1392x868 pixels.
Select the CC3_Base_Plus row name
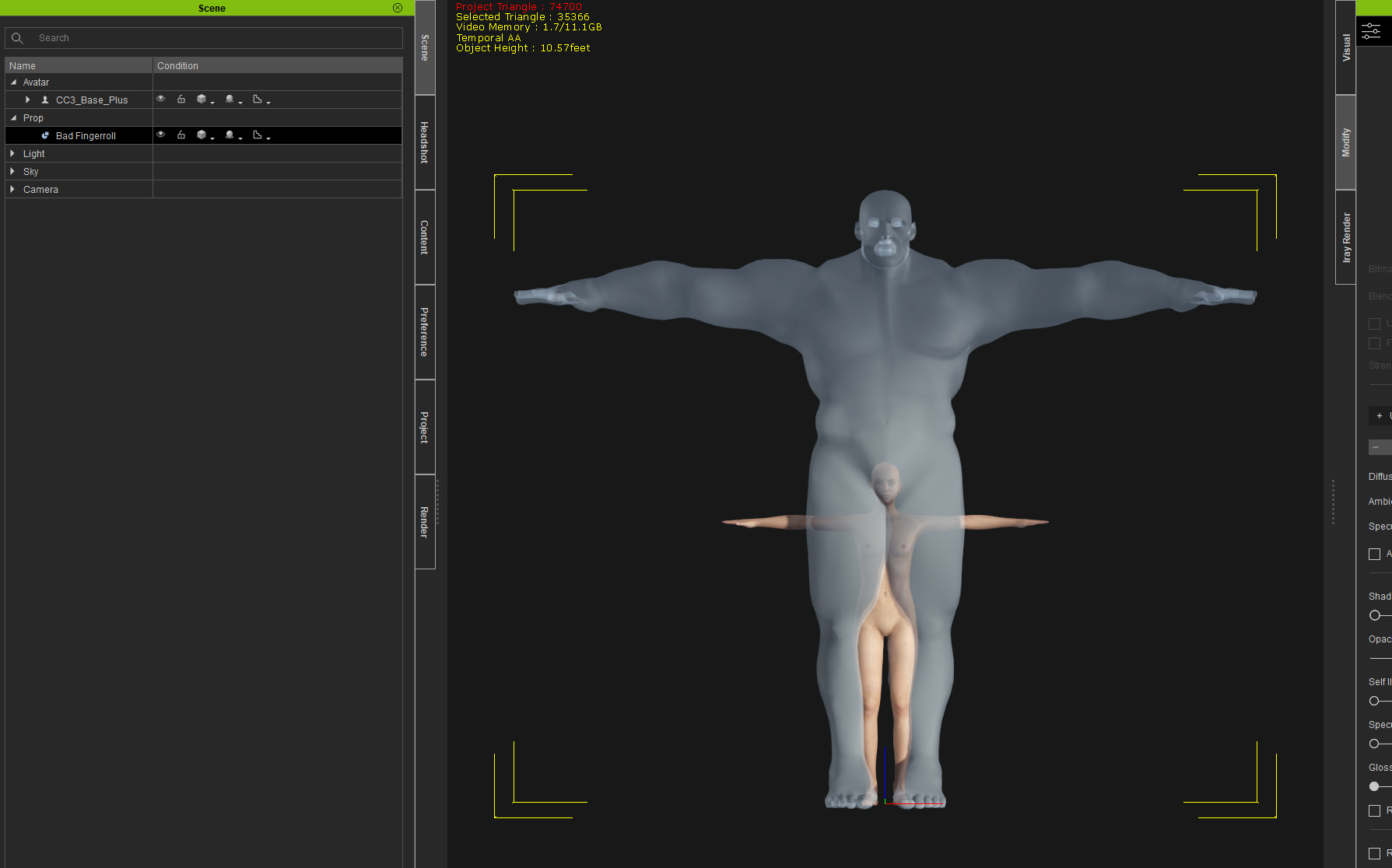(x=92, y=100)
